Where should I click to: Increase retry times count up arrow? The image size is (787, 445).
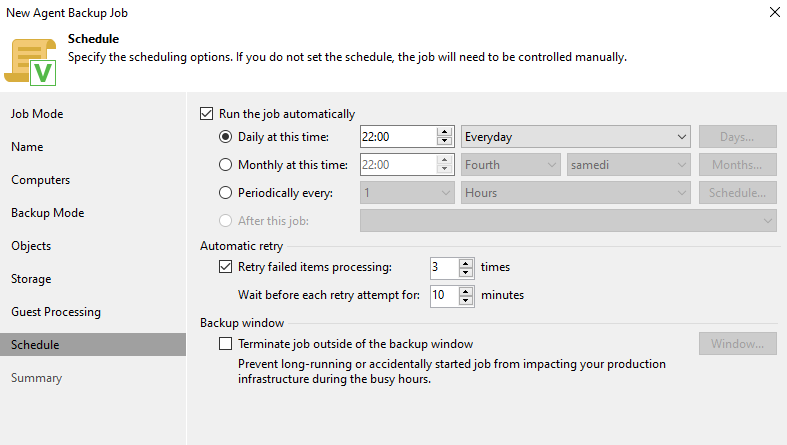466,262
